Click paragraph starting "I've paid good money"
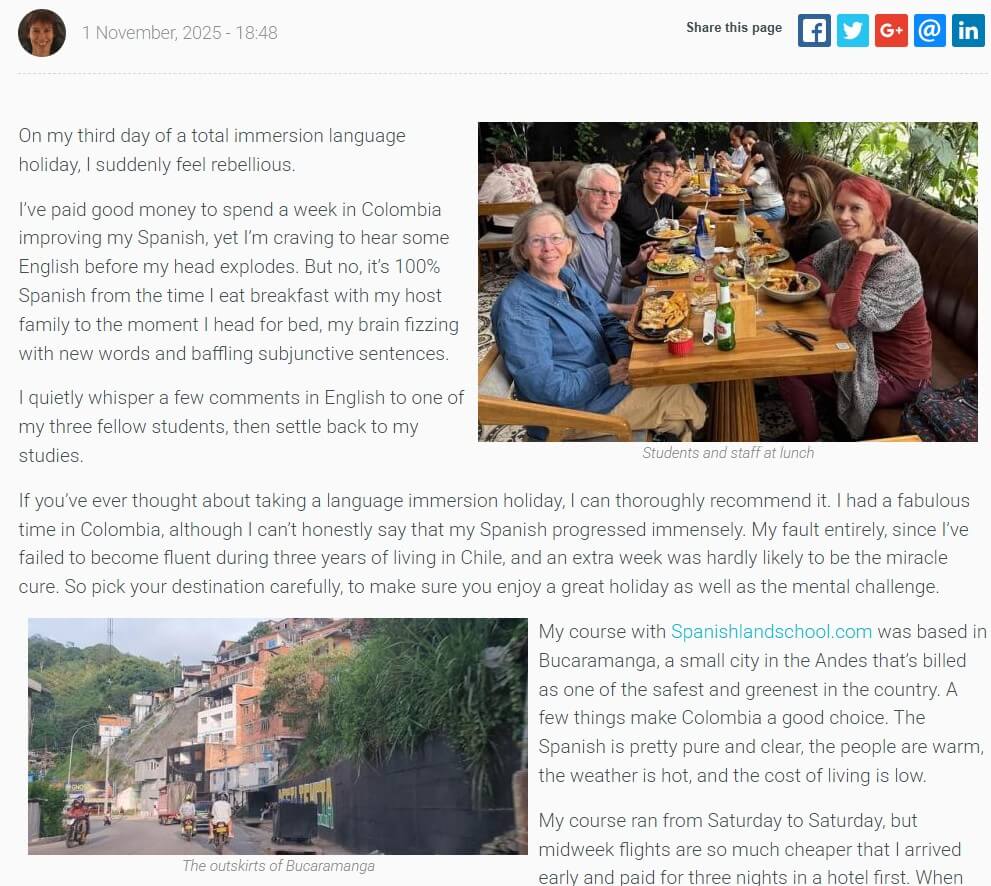This screenshot has width=991, height=886. (x=239, y=281)
